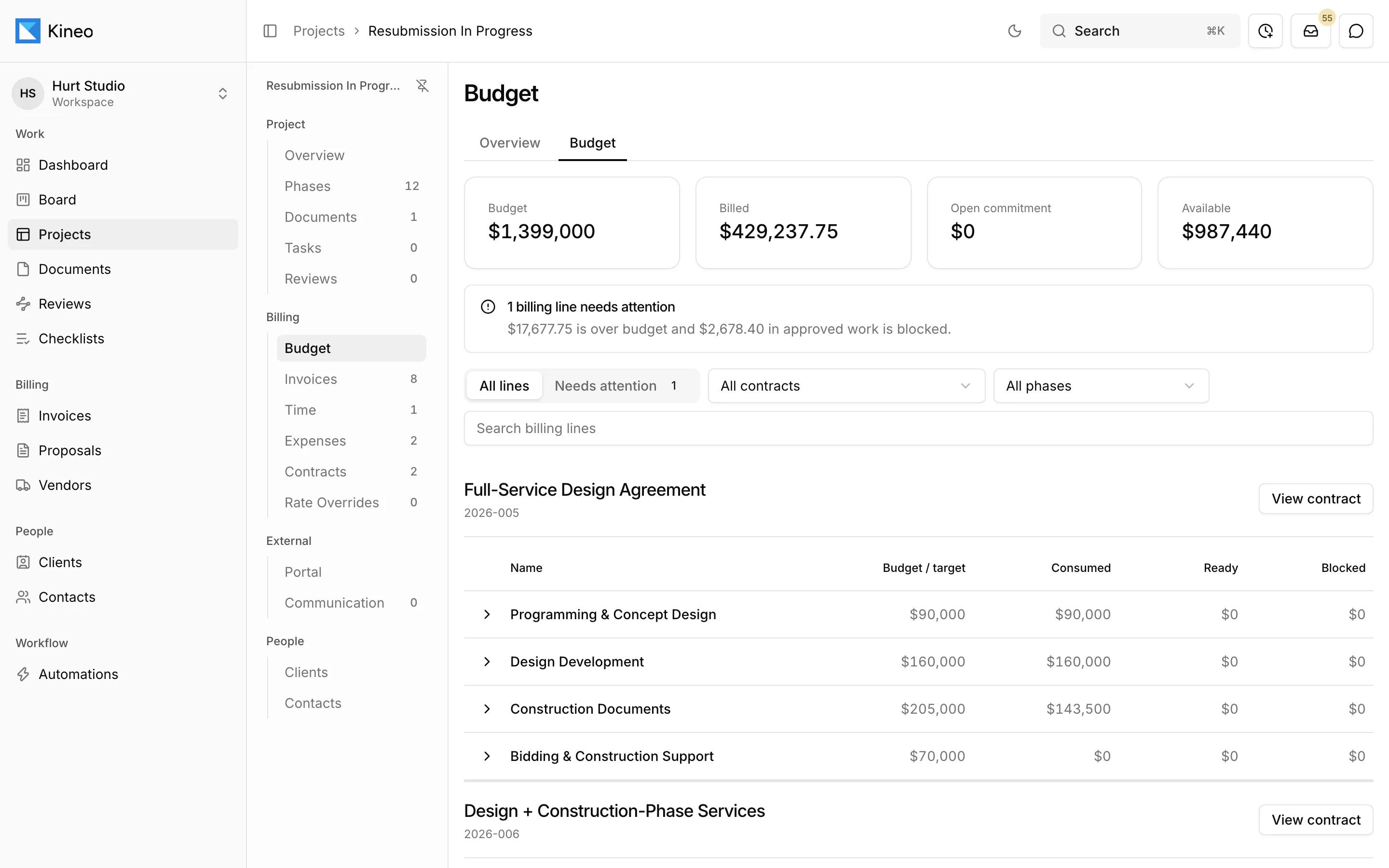View contract for Design + Construction-Phase Services
Image resolution: width=1389 pixels, height=868 pixels.
[1316, 820]
